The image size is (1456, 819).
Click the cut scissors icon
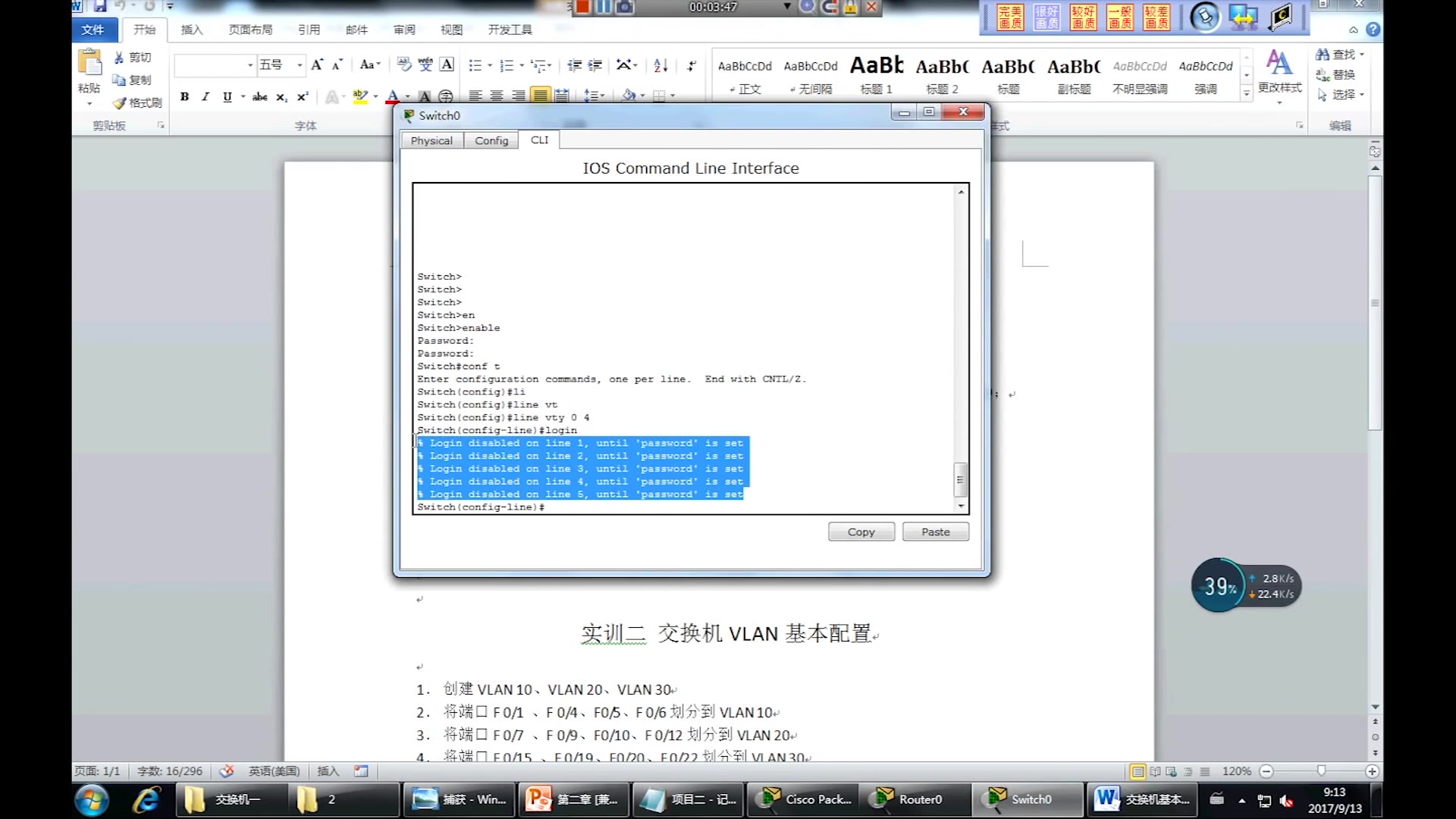(x=119, y=58)
